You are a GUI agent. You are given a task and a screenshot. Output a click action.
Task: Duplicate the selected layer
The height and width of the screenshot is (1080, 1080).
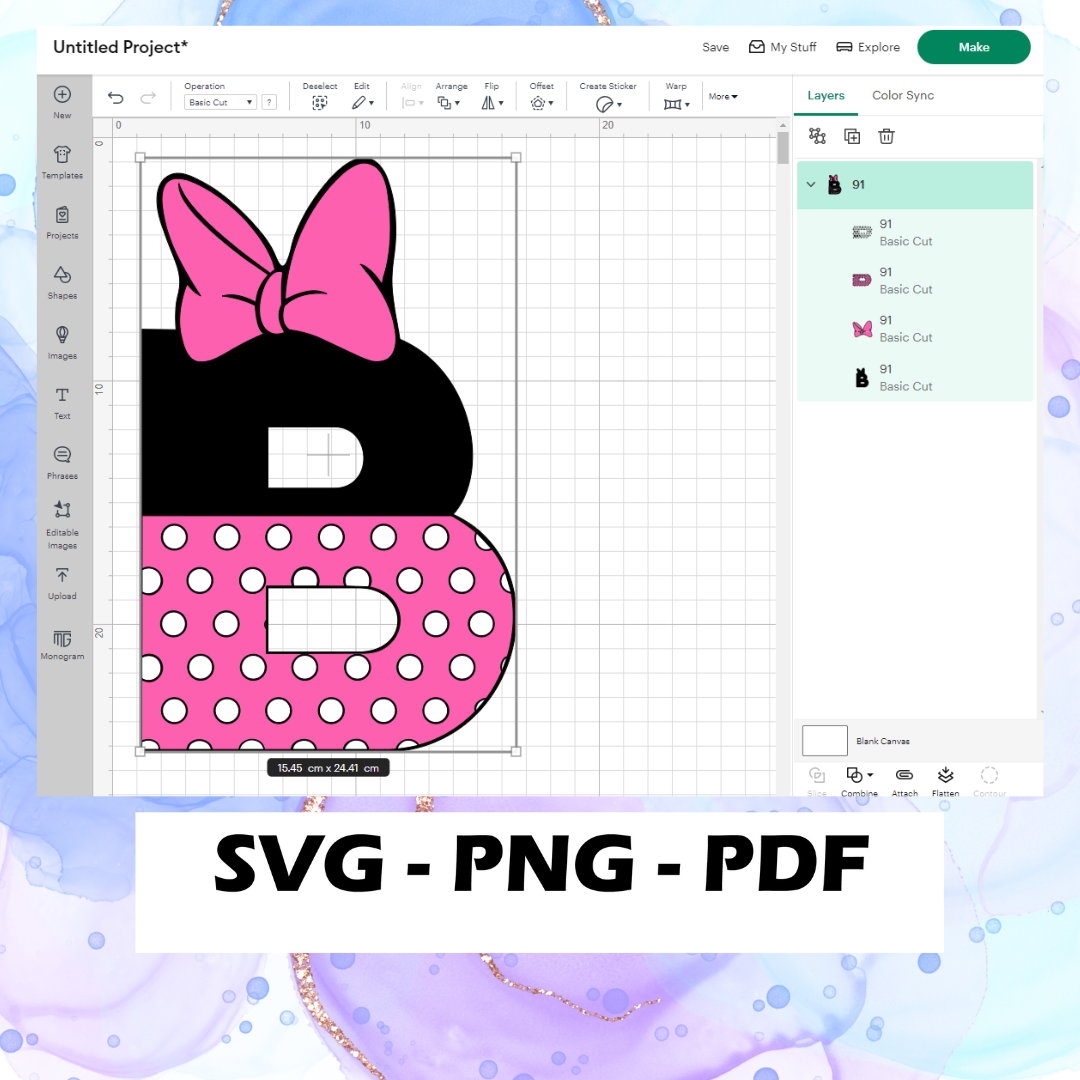pyautogui.click(x=852, y=136)
